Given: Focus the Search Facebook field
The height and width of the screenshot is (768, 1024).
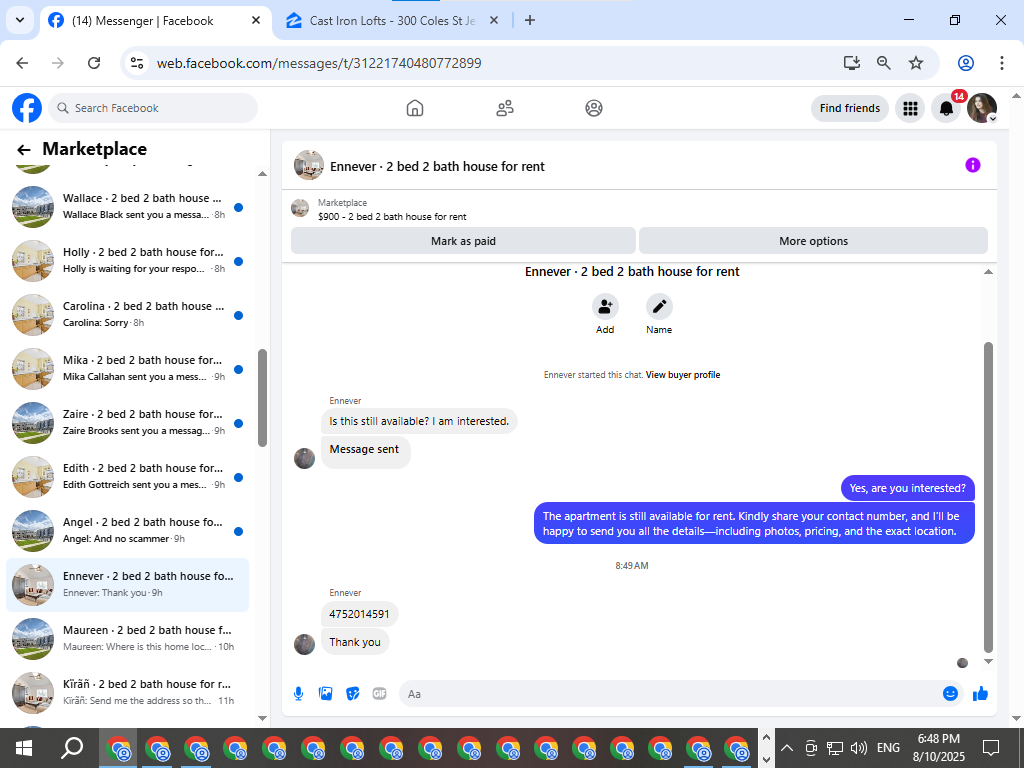Looking at the screenshot, I should point(153,108).
